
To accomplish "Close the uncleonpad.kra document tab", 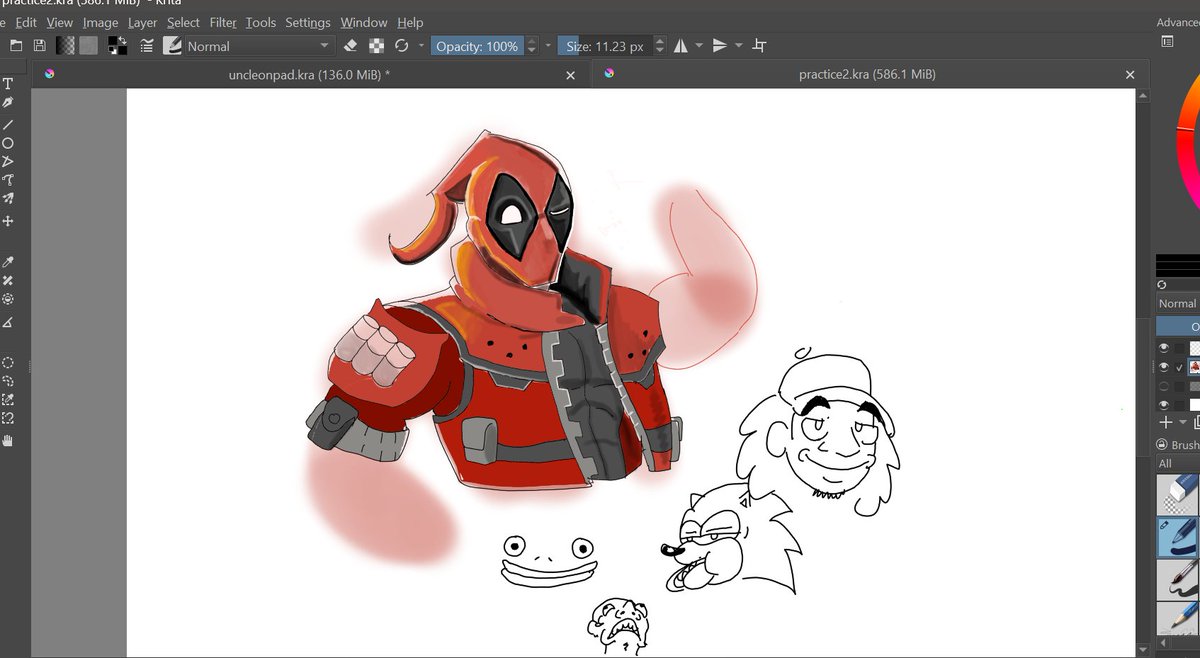I will (x=571, y=75).
